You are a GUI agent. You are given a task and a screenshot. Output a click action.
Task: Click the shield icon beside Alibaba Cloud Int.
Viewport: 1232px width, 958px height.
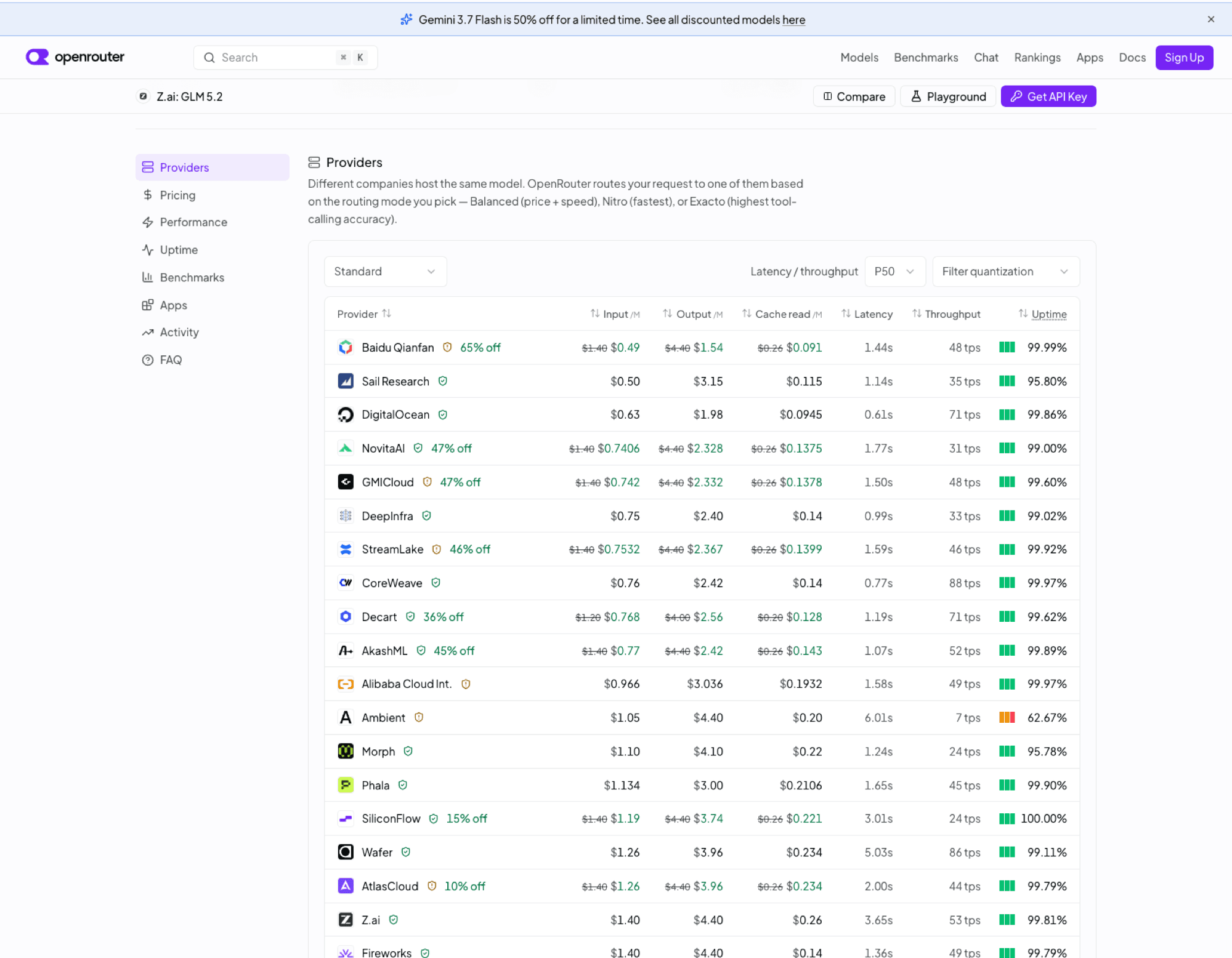[x=466, y=684]
